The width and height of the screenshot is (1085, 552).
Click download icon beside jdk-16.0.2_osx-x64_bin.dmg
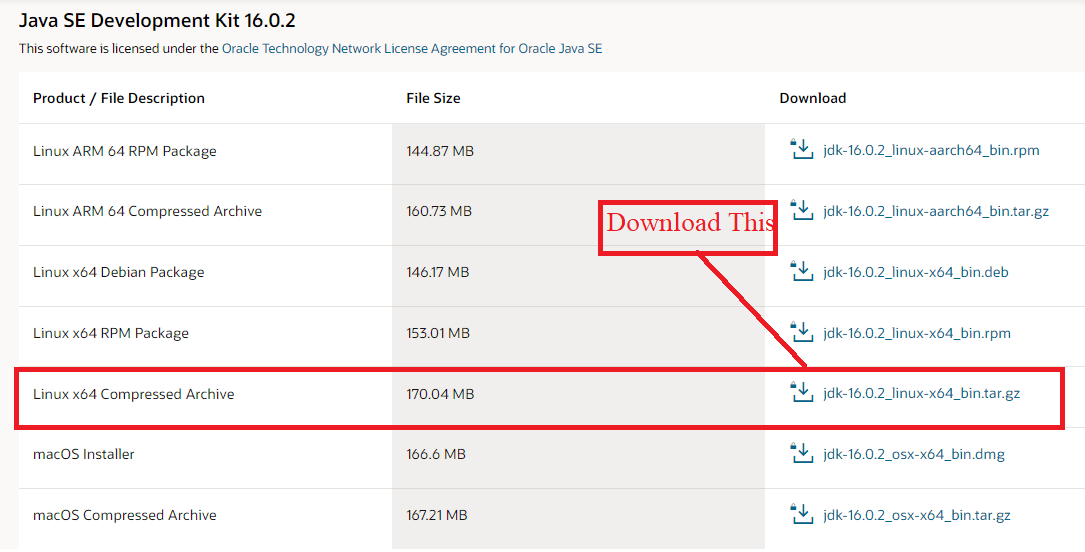(x=801, y=453)
